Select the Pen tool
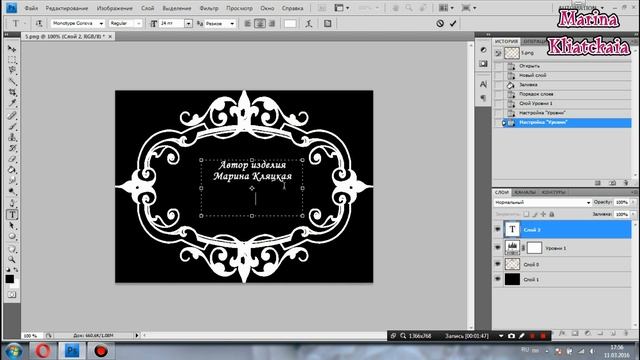The width and height of the screenshot is (640, 360). pos(12,203)
